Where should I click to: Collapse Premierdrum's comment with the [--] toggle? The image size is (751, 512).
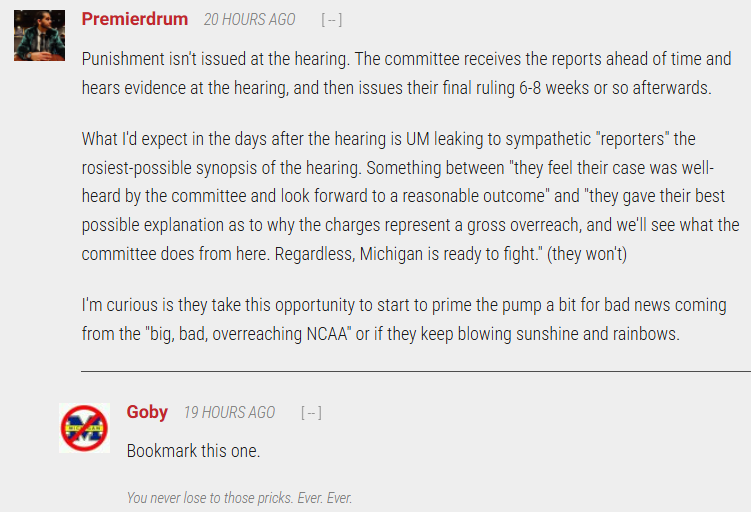click(x=331, y=20)
